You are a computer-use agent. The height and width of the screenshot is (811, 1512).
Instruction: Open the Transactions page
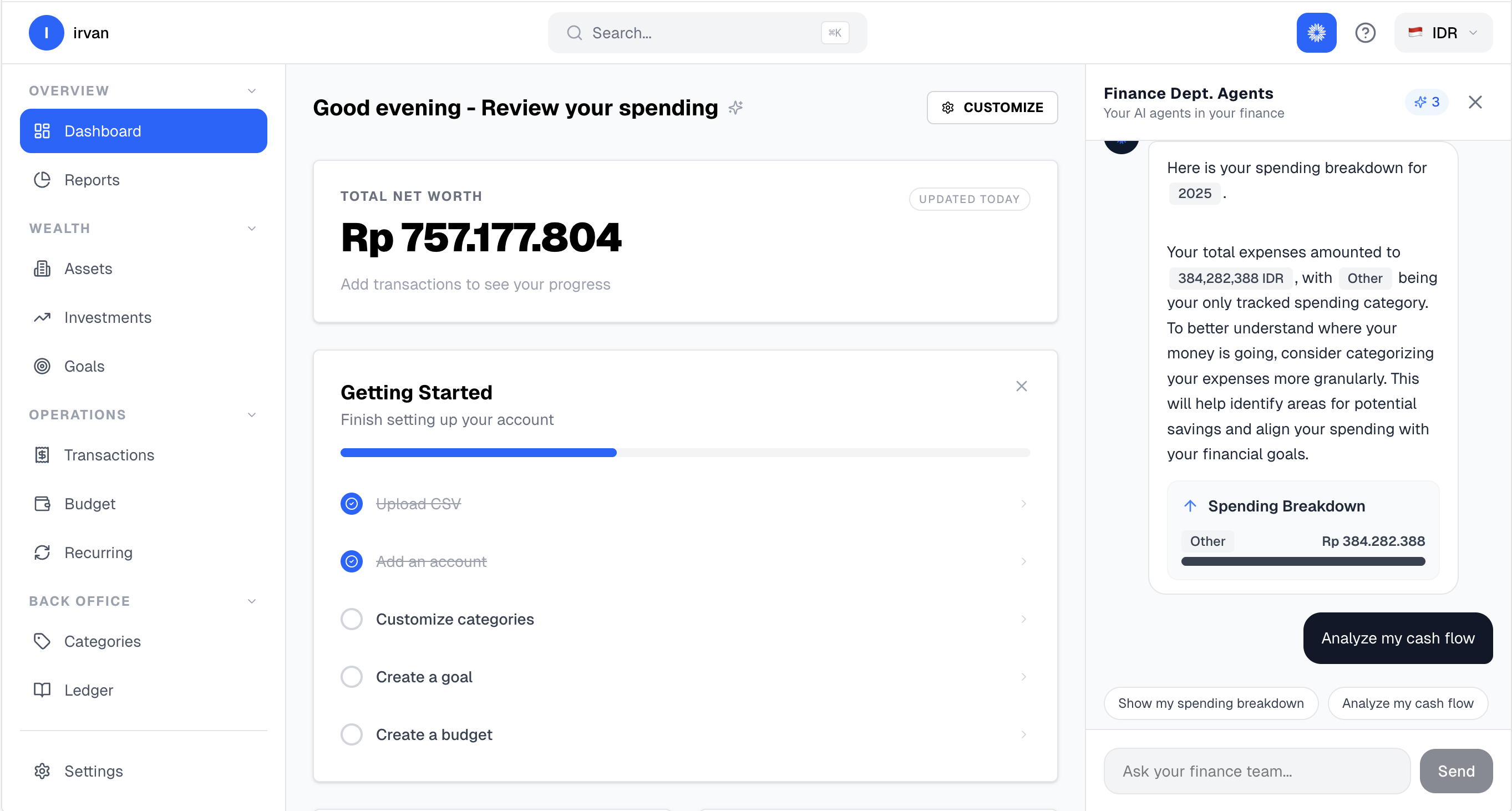pos(109,455)
